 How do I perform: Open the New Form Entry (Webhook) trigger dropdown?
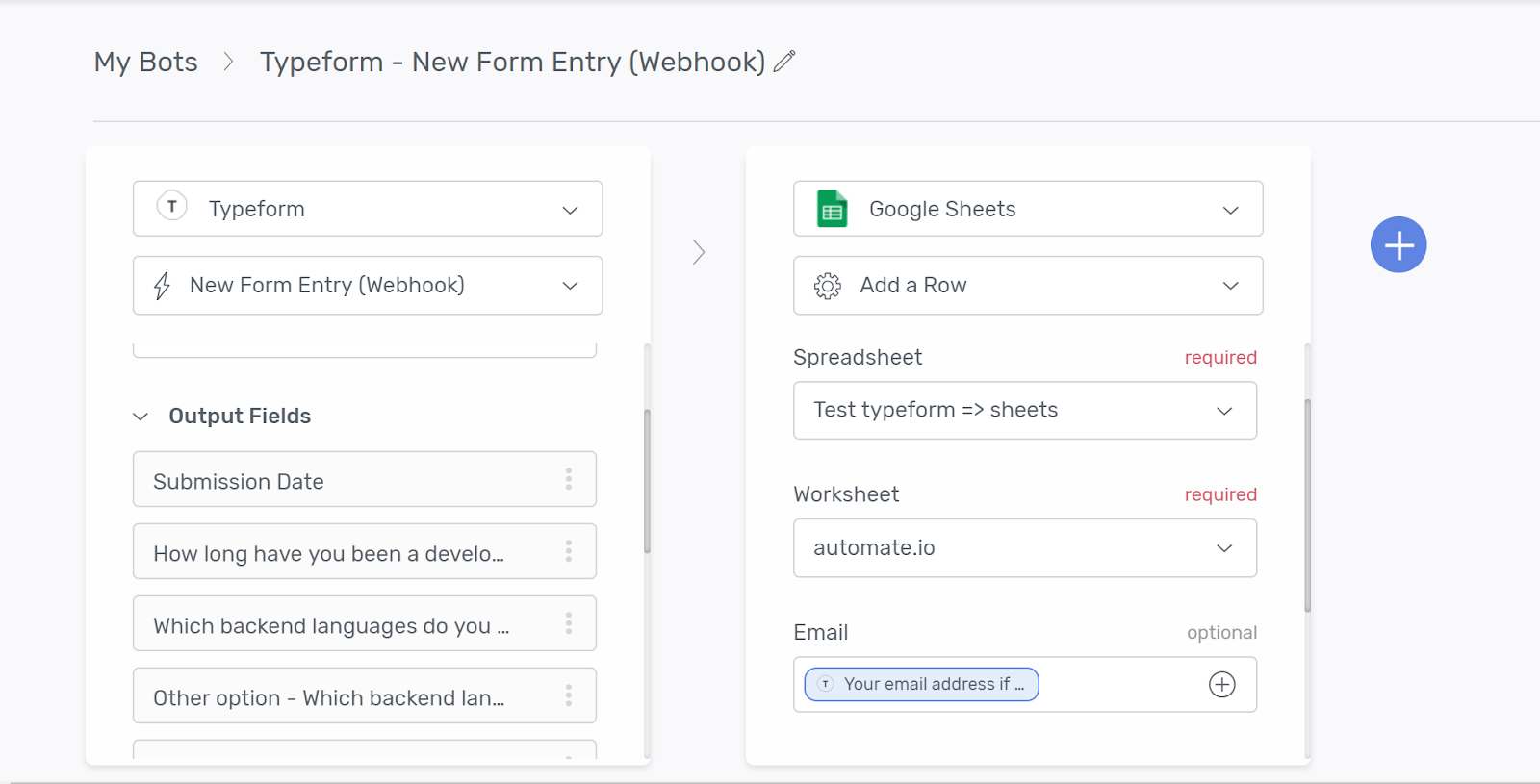coord(368,285)
